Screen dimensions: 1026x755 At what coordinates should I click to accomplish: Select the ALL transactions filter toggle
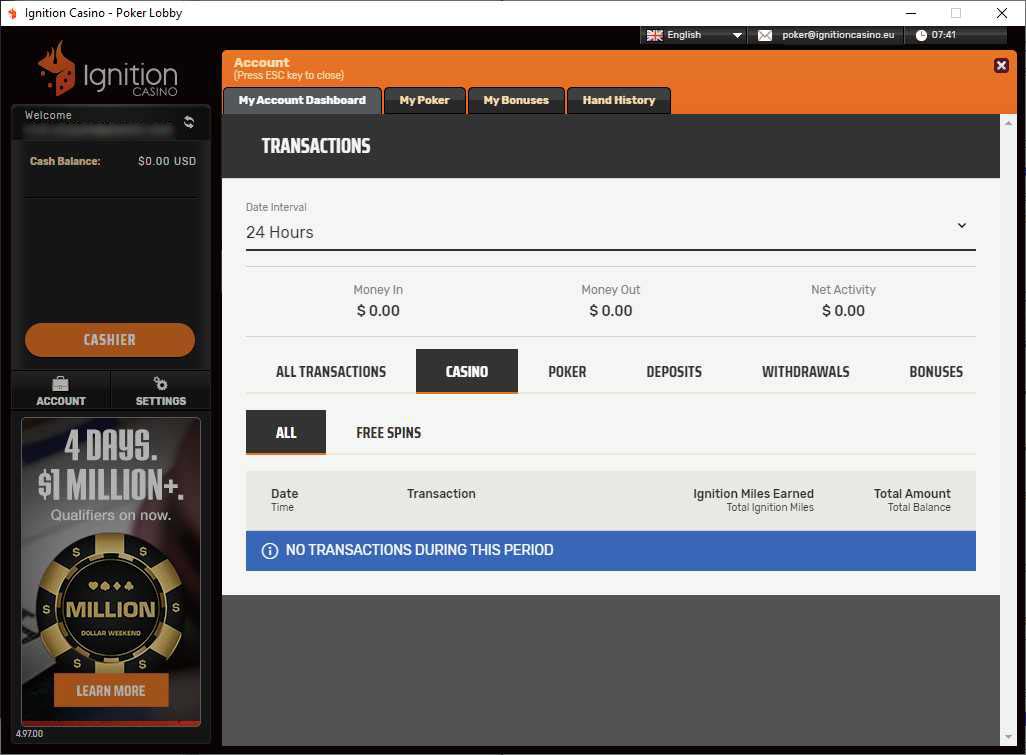coord(285,433)
